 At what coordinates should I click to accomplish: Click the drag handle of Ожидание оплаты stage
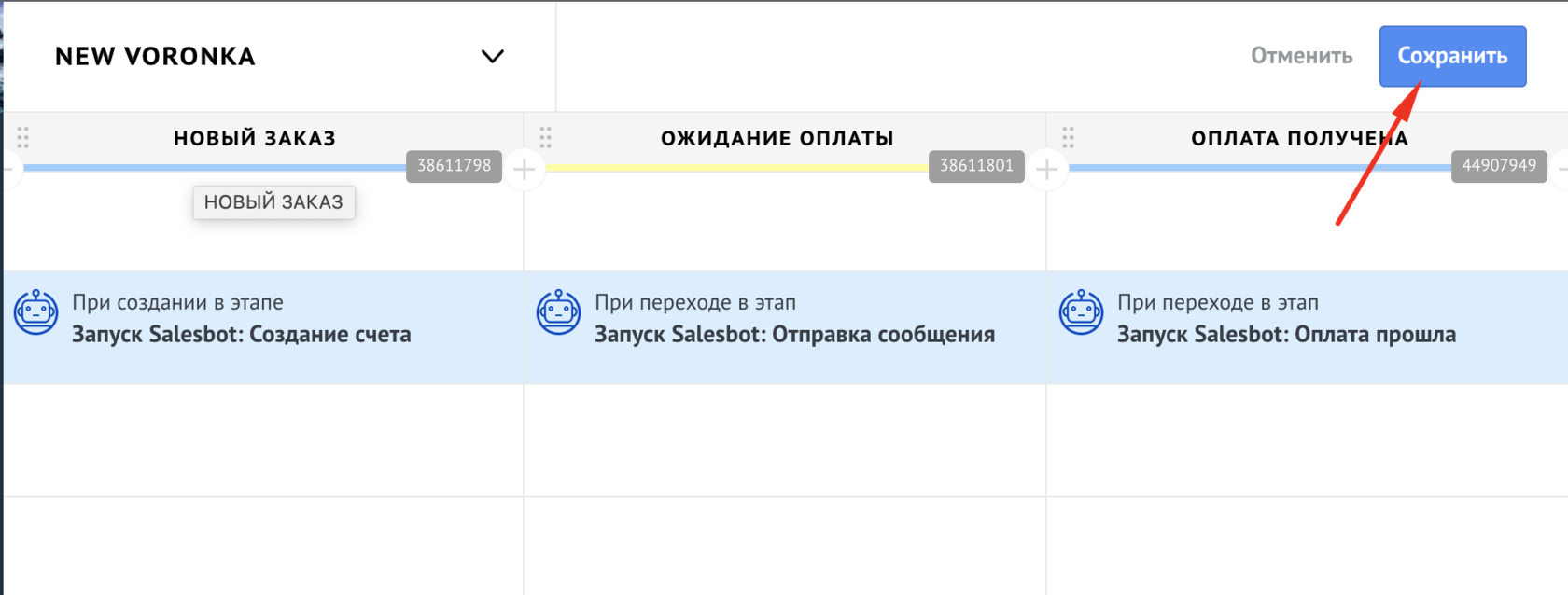tap(546, 138)
